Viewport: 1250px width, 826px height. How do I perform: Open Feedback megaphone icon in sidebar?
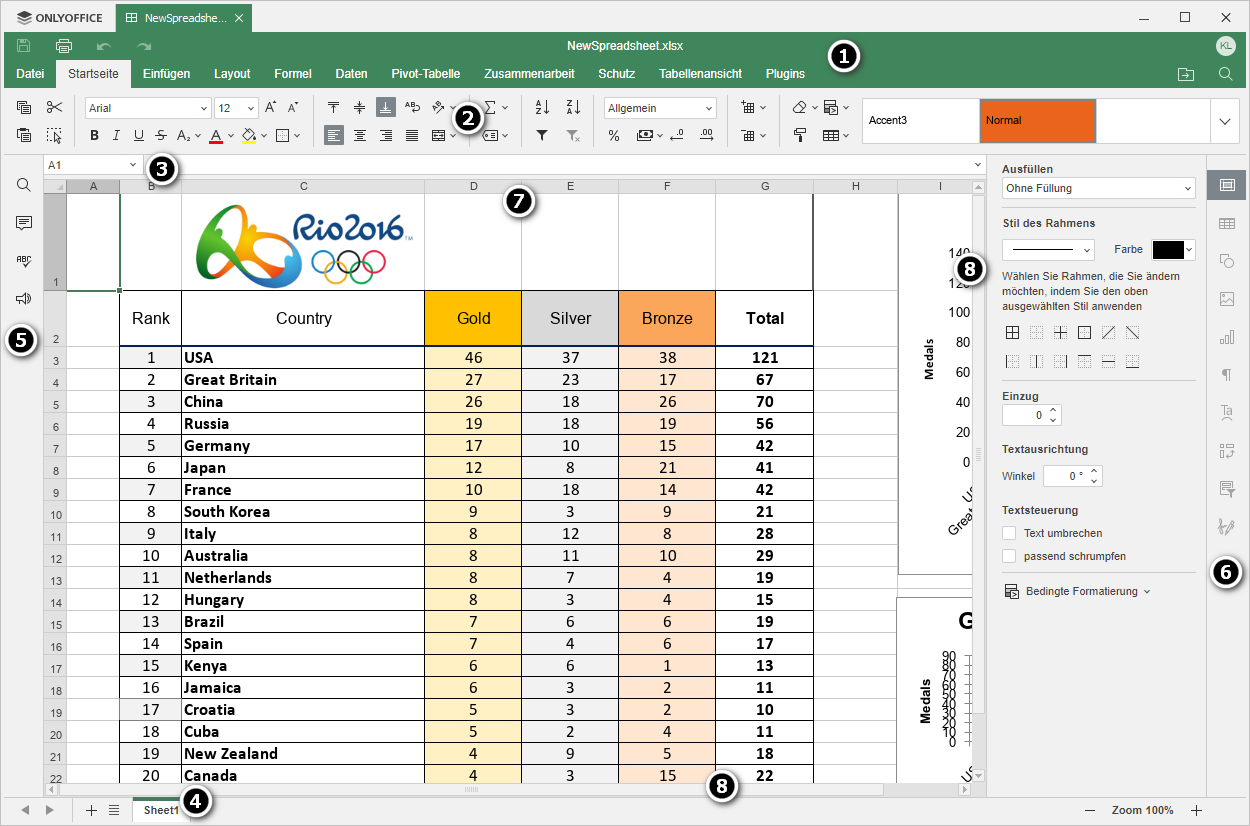pyautogui.click(x=24, y=299)
